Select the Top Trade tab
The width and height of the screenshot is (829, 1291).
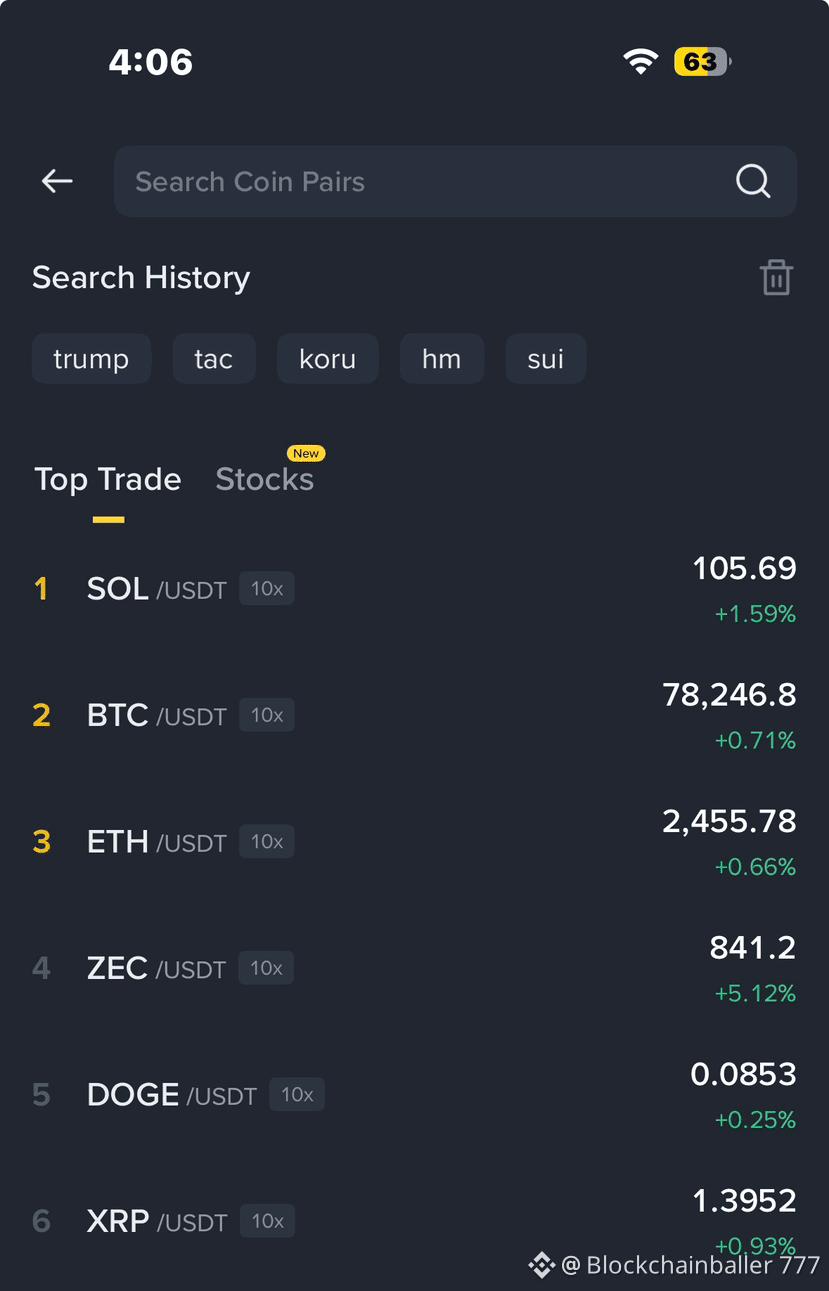[108, 479]
